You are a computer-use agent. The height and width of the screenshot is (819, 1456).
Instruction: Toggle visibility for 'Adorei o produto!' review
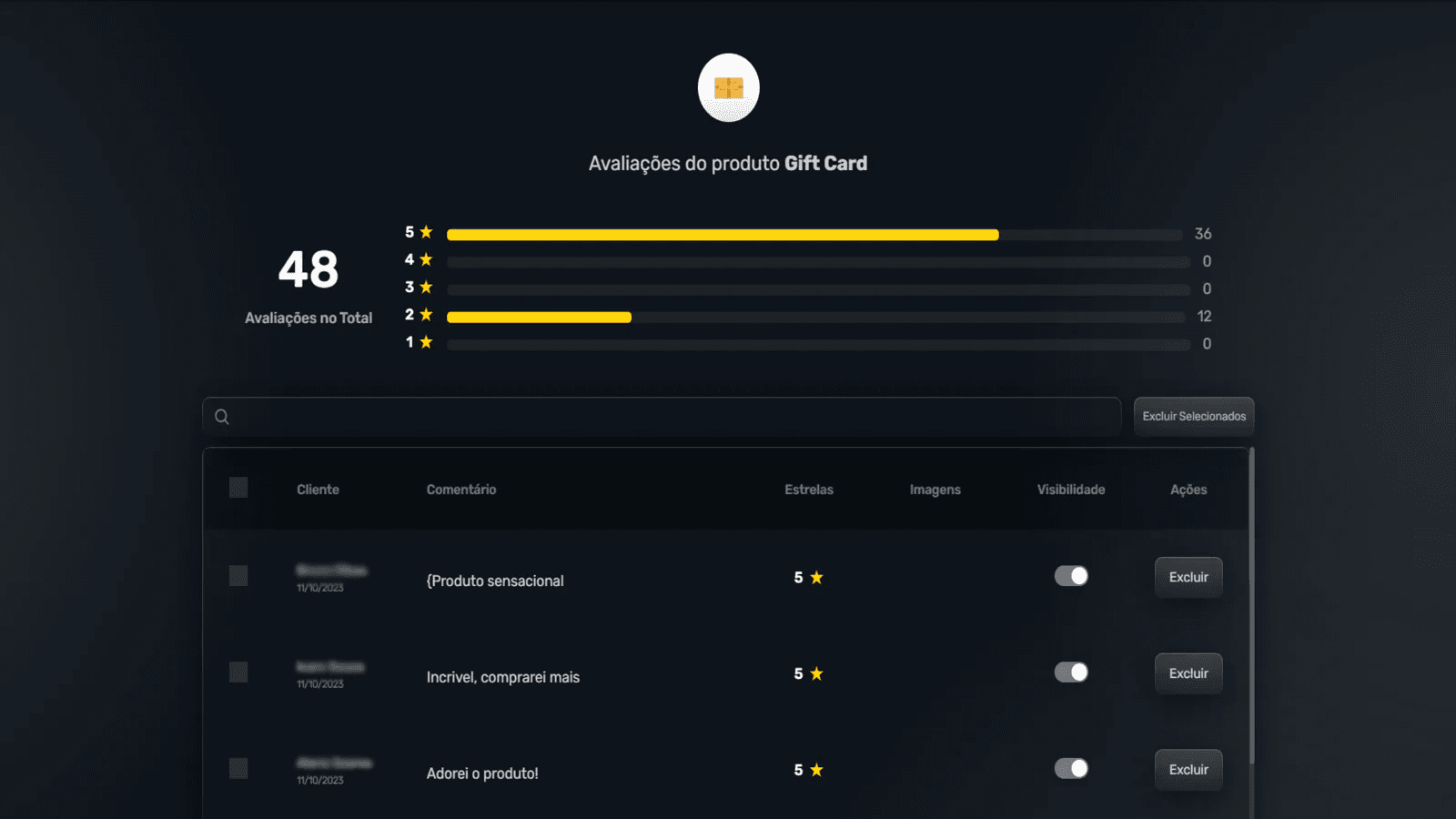pos(1070,769)
